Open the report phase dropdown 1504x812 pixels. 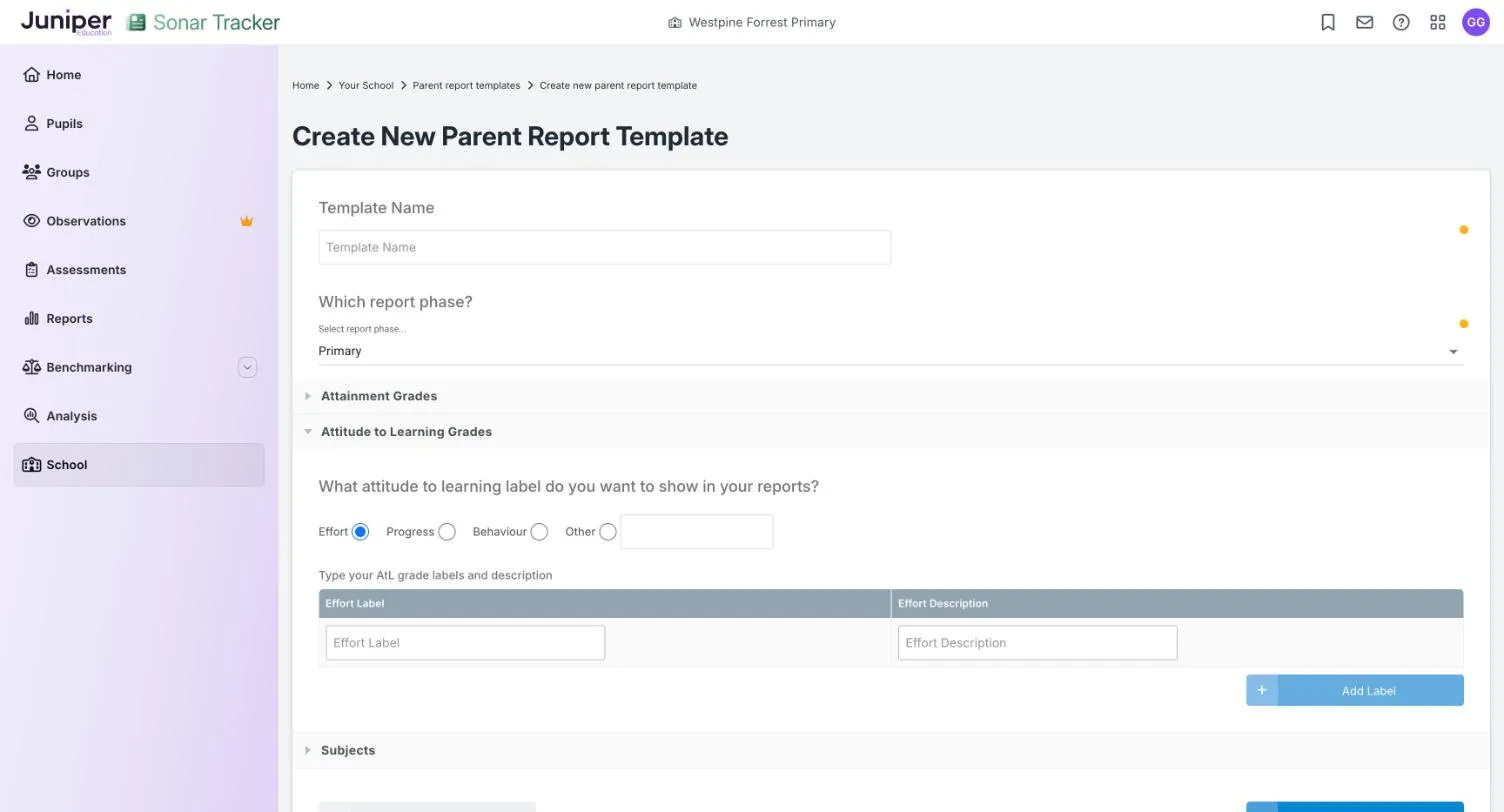(x=891, y=351)
